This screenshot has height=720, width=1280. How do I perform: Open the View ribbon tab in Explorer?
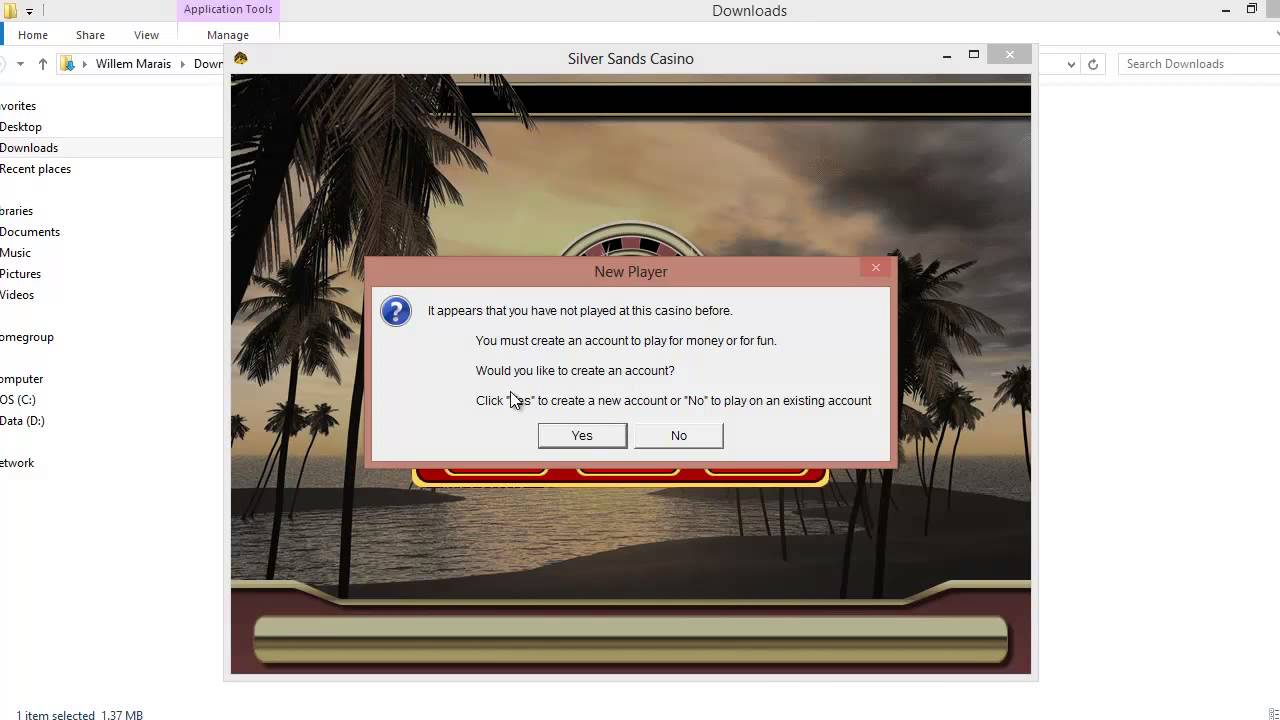[146, 35]
